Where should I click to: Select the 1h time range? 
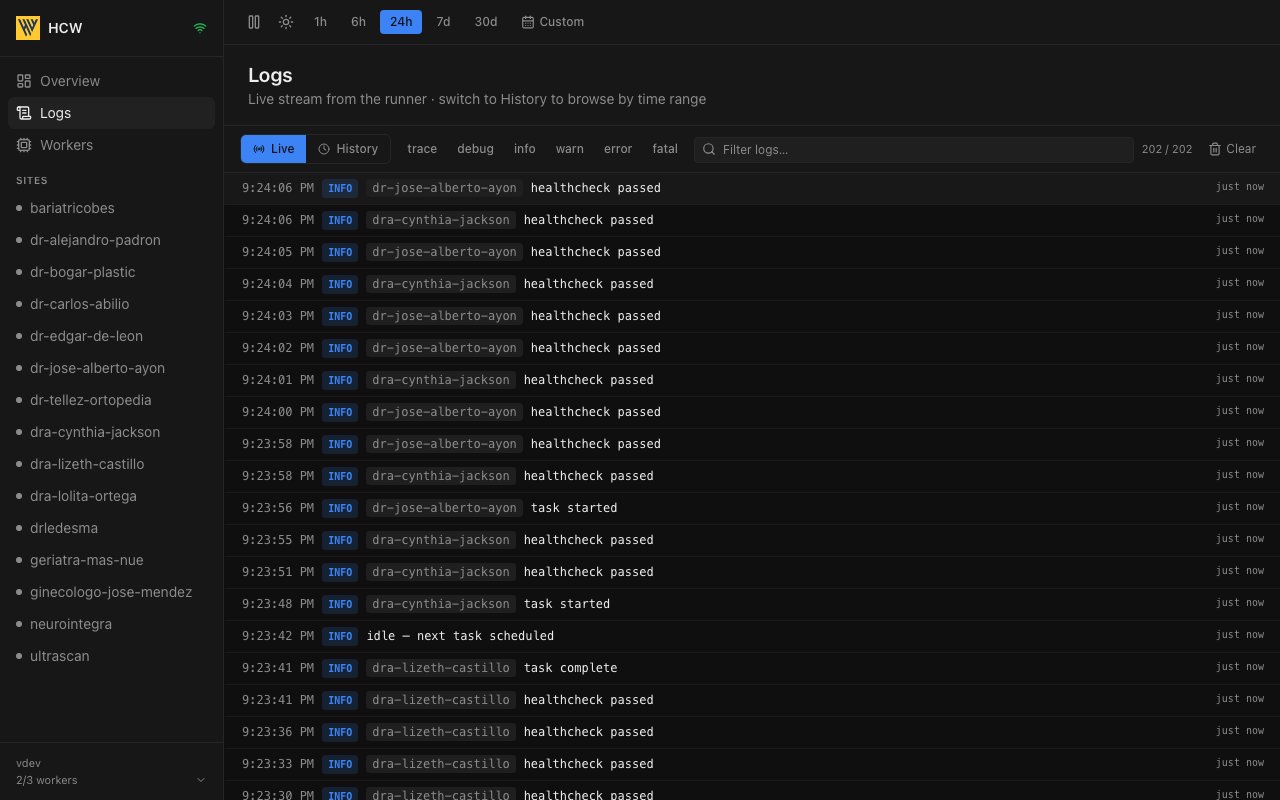[320, 22]
